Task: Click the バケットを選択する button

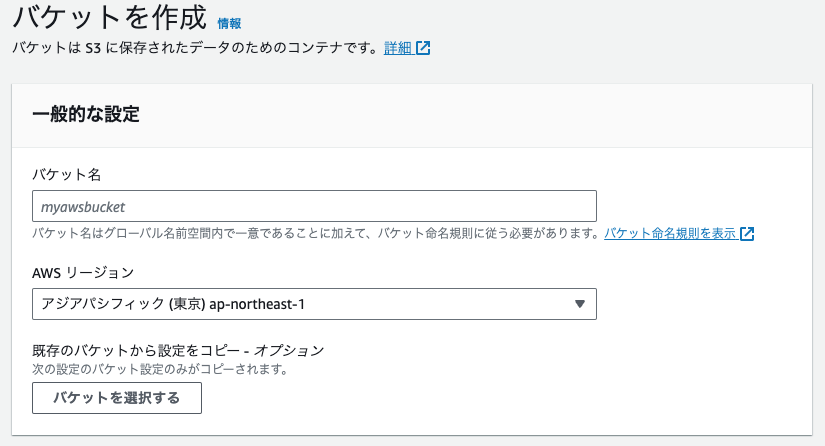Action: tap(117, 398)
